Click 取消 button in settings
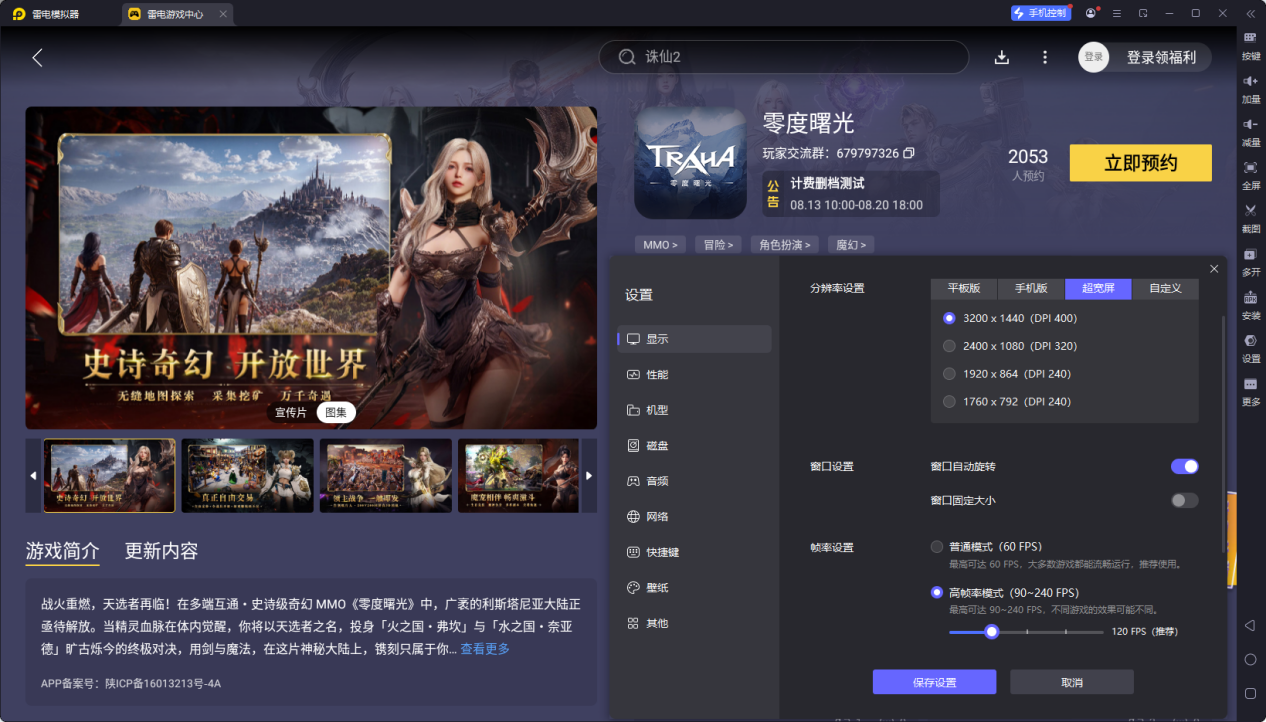 1072,682
